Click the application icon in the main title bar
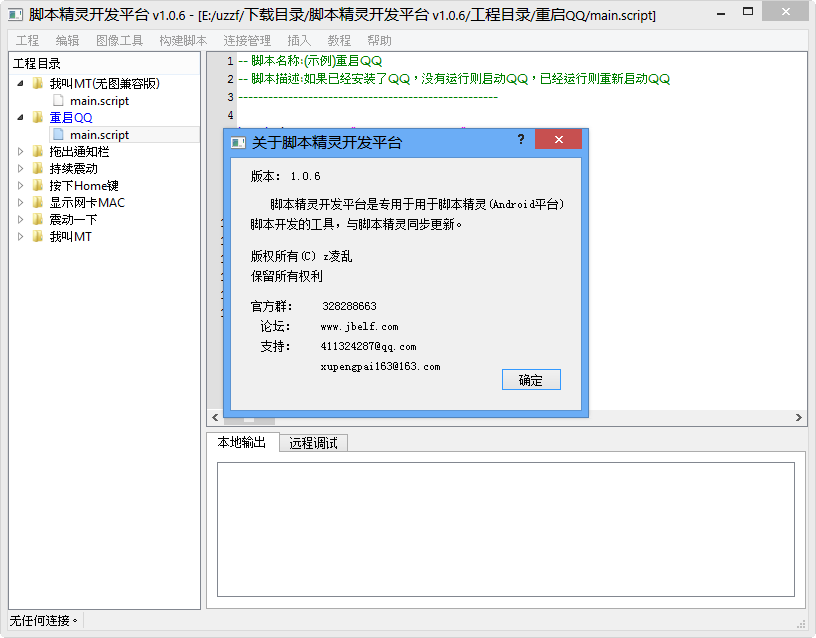Screen dimensions: 816x638 click(x=14, y=11)
